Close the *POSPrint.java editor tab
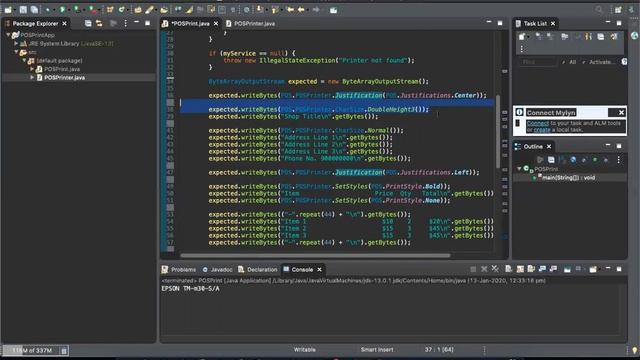Image resolution: width=640 pixels, height=360 pixels. pos(216,24)
